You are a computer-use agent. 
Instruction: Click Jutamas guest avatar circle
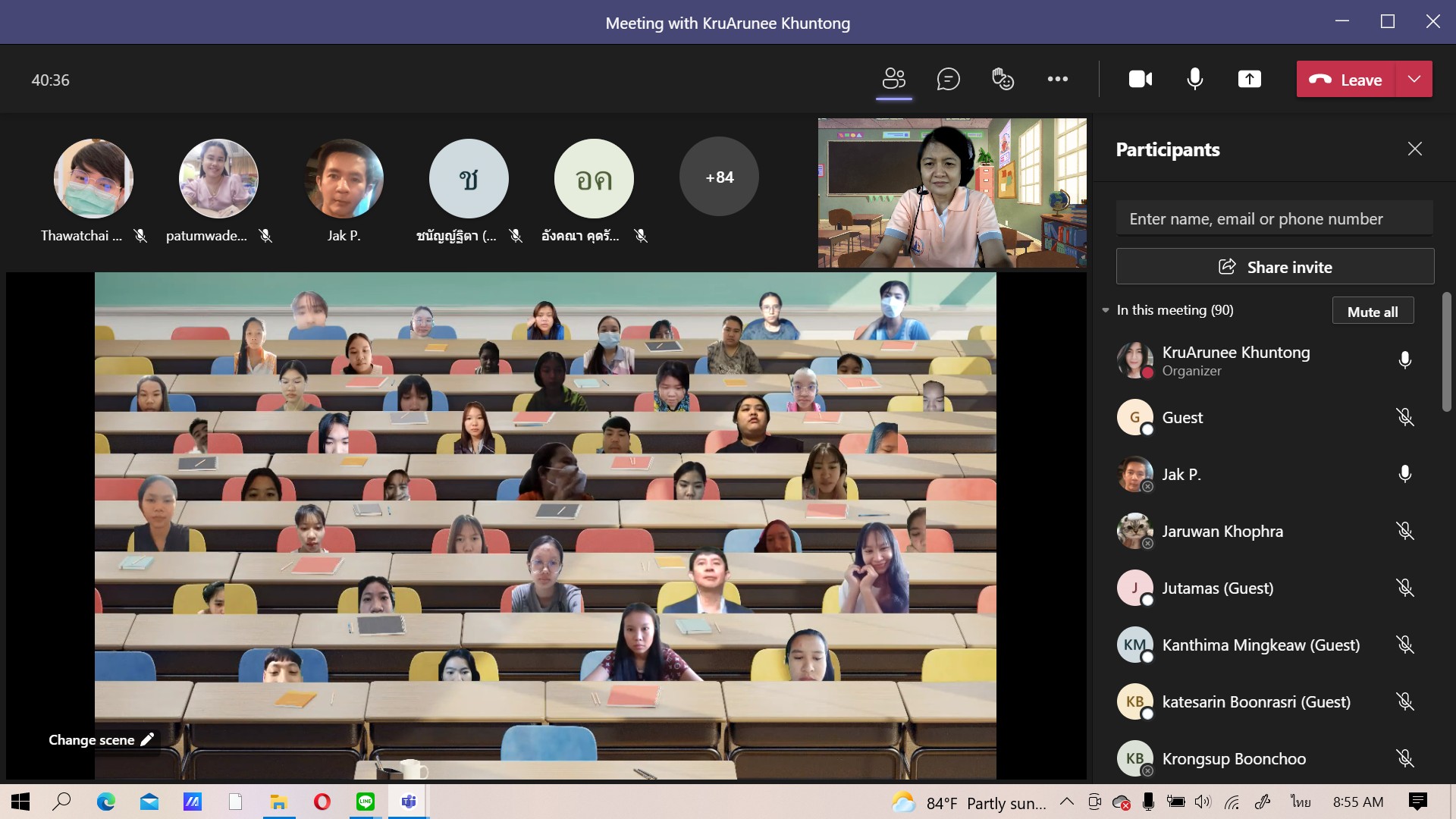coord(1135,588)
